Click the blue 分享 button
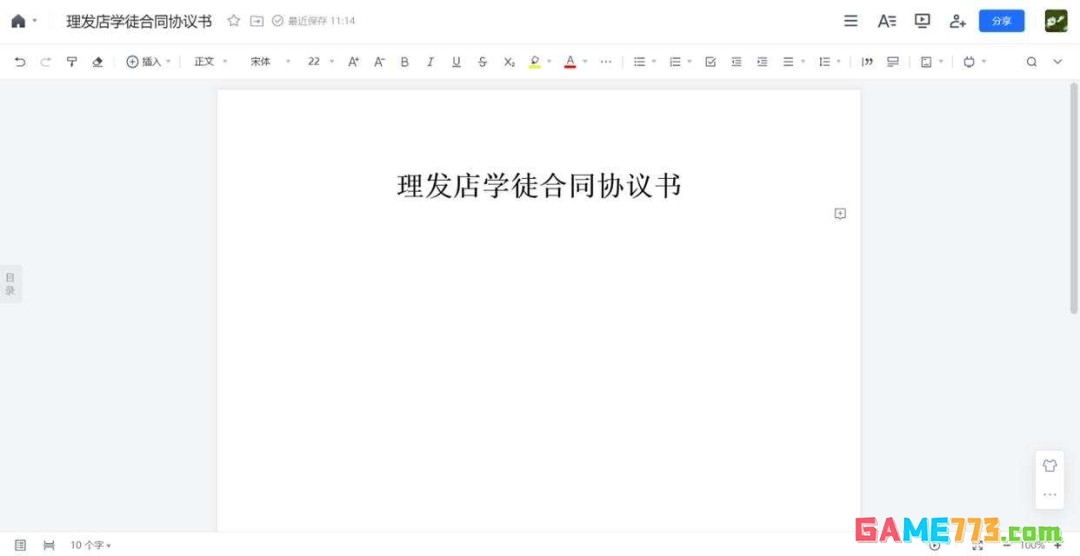 tap(1001, 21)
